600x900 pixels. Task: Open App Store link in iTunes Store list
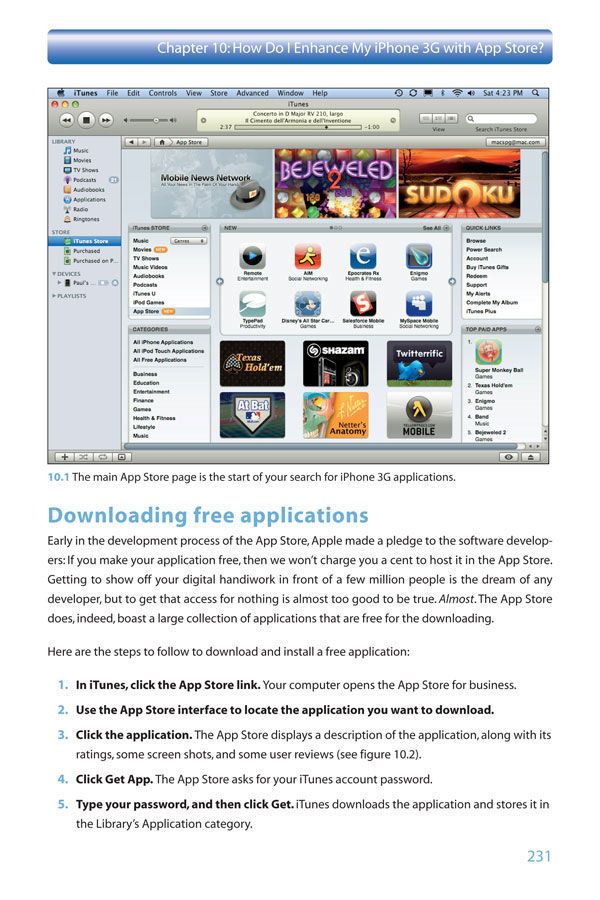click(x=146, y=312)
